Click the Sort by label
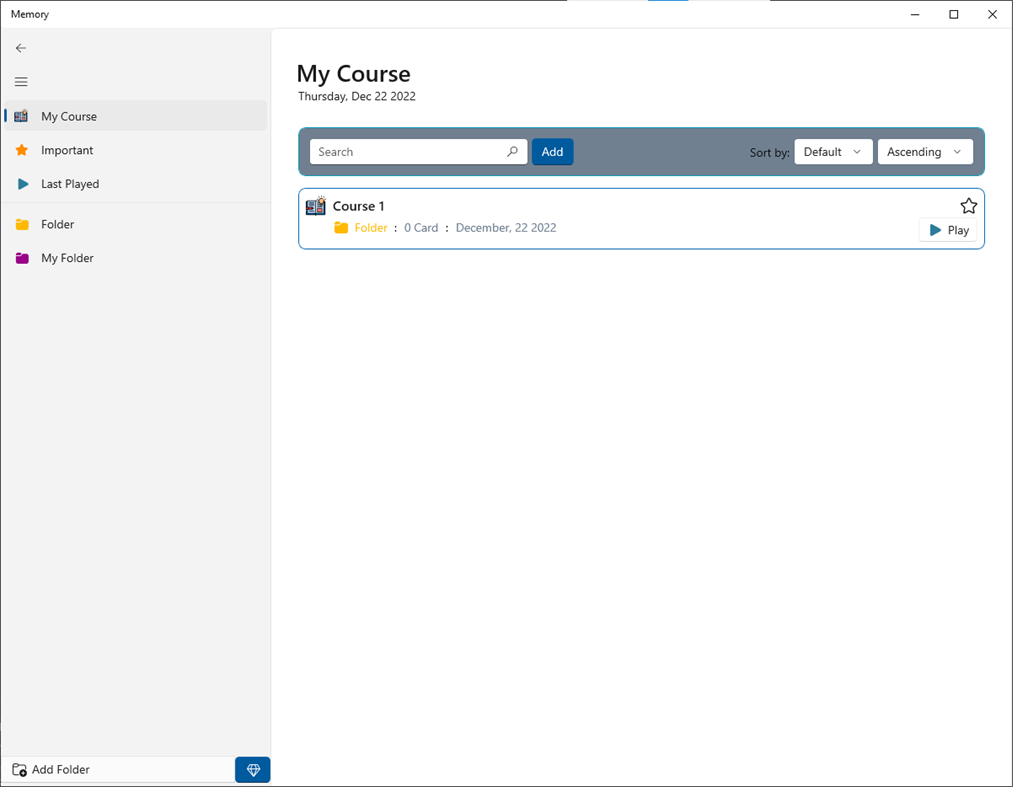Image resolution: width=1013 pixels, height=787 pixels. pyautogui.click(x=769, y=152)
